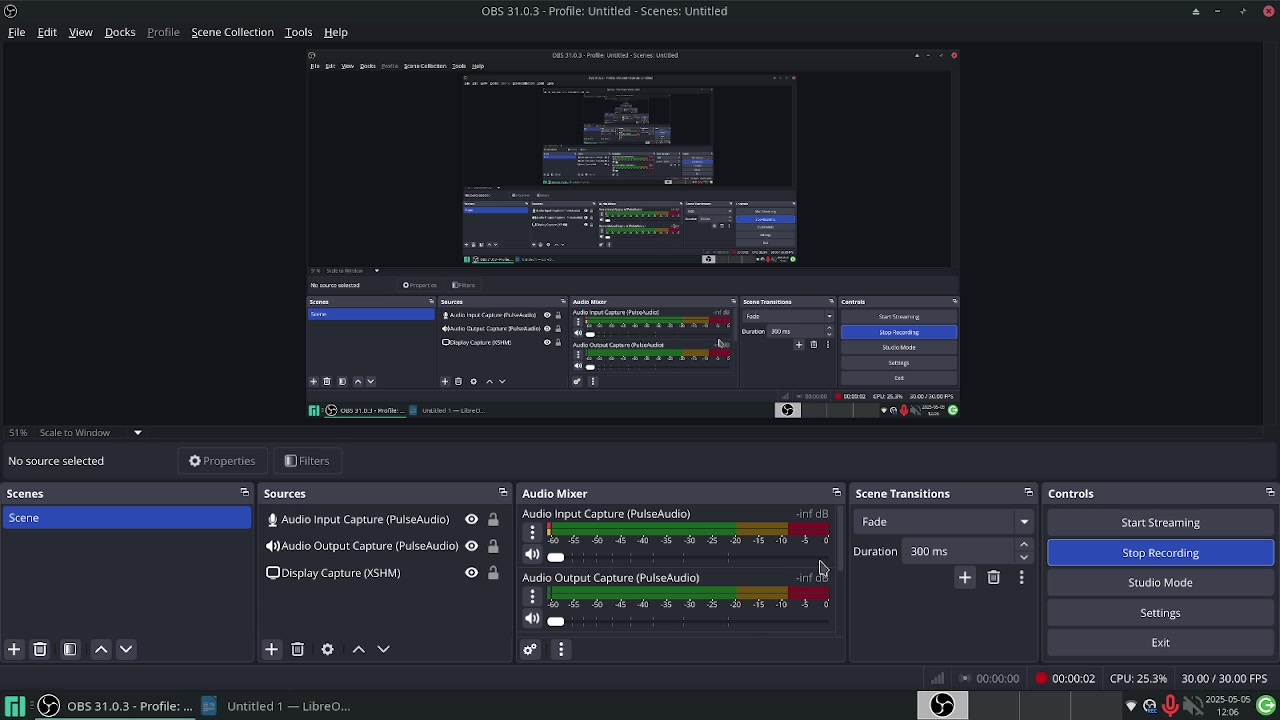Increase transition duration with up arrow
Image resolution: width=1280 pixels, height=720 pixels.
[1024, 545]
